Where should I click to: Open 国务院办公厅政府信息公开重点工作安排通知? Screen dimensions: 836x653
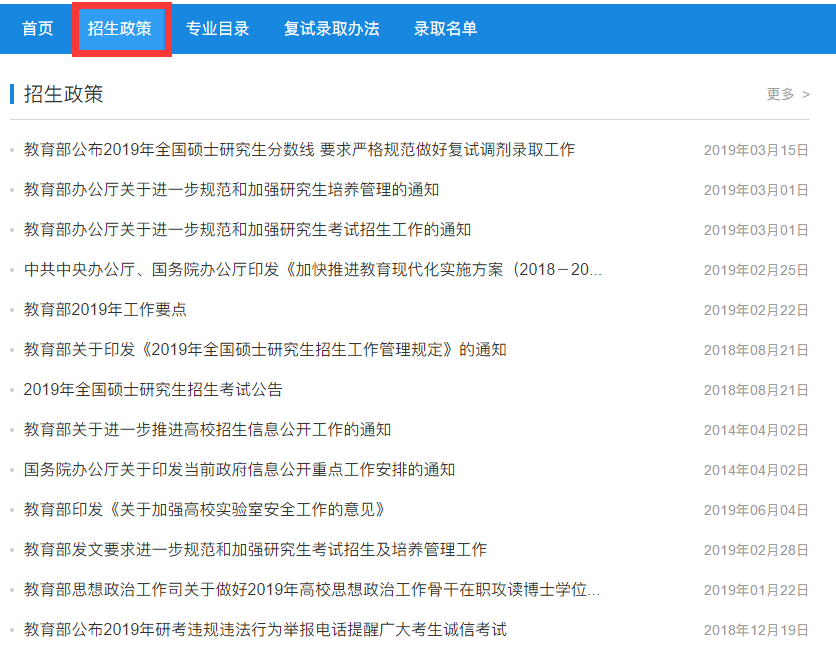pos(239,470)
